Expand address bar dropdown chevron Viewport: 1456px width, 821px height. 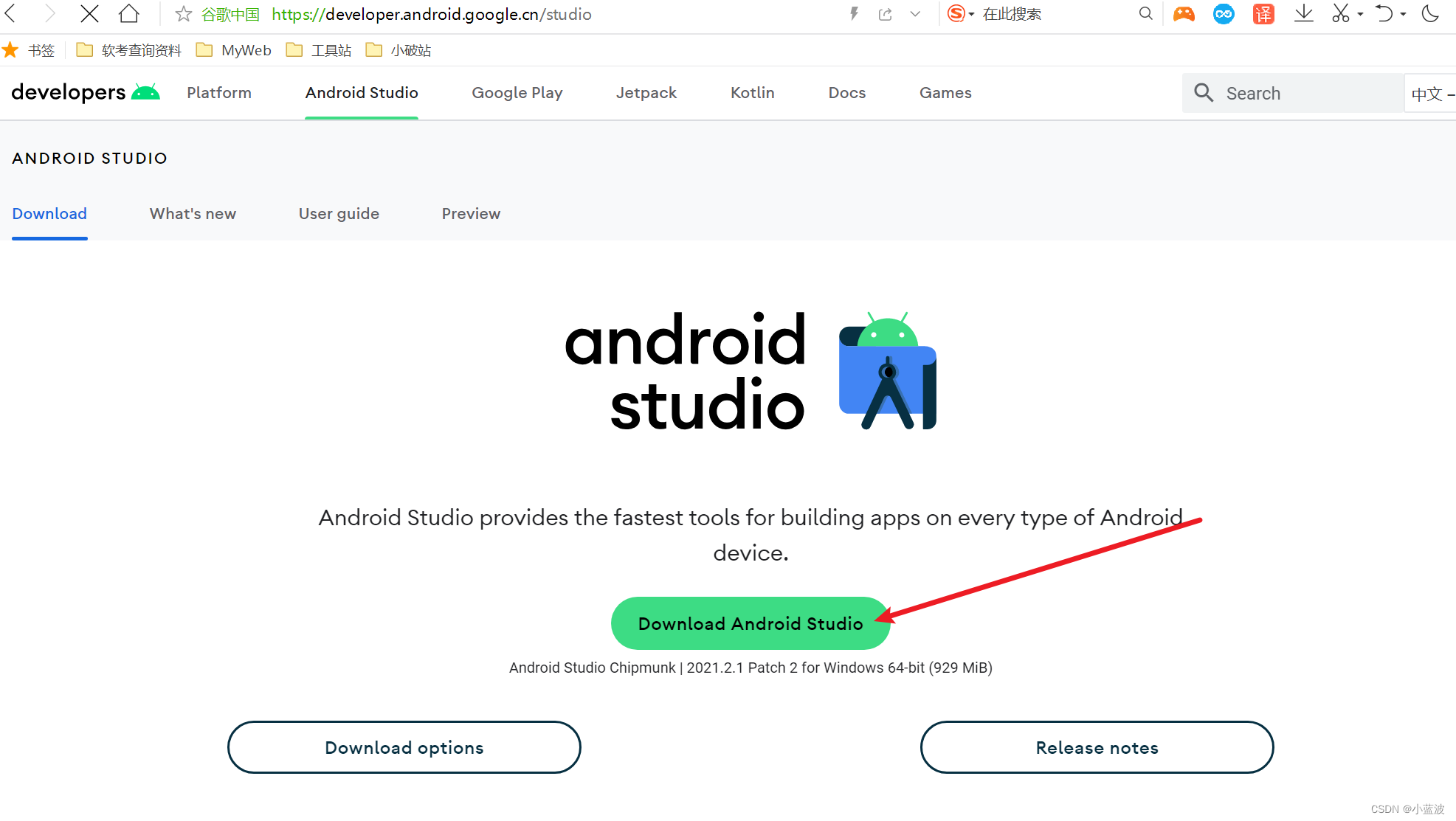915,14
